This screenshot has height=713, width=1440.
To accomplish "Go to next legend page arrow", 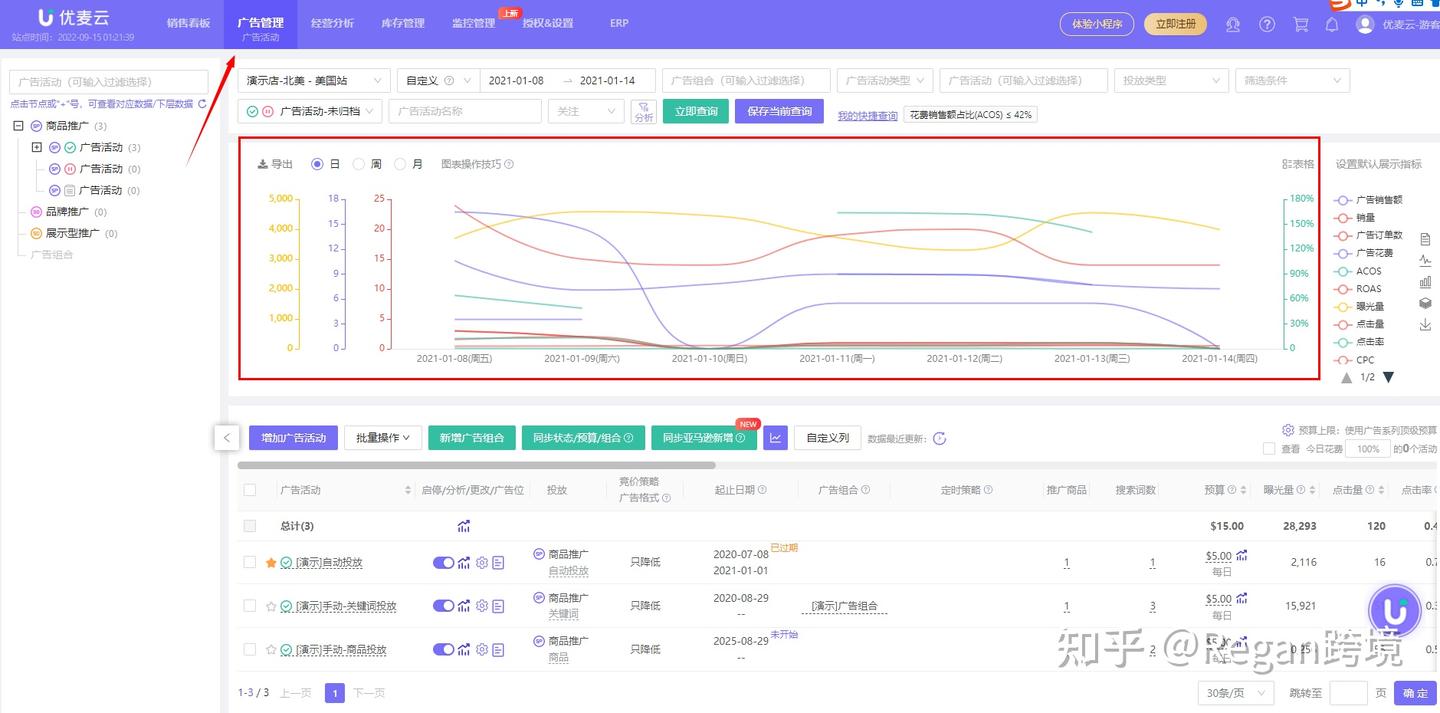I will click(1388, 377).
